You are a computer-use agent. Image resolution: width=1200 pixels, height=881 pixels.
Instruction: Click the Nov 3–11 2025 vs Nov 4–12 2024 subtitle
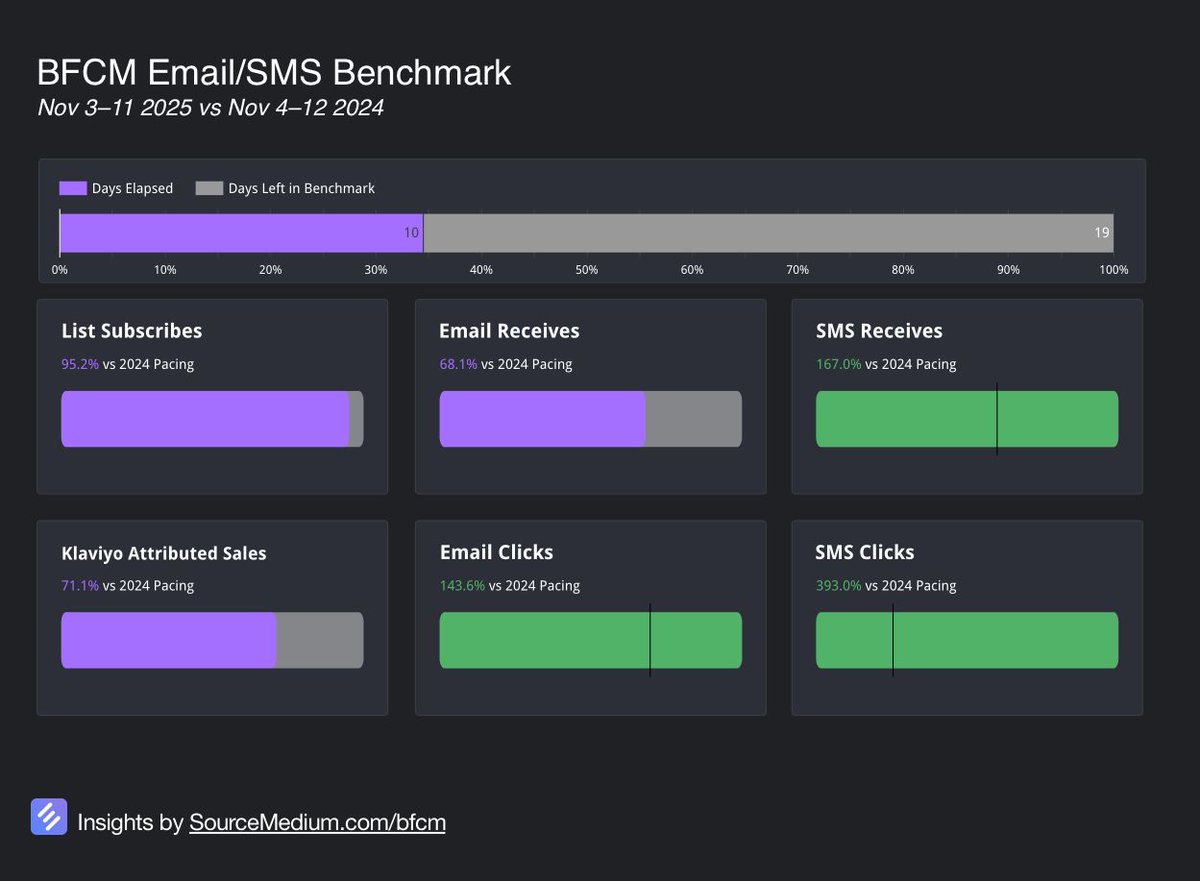211,108
